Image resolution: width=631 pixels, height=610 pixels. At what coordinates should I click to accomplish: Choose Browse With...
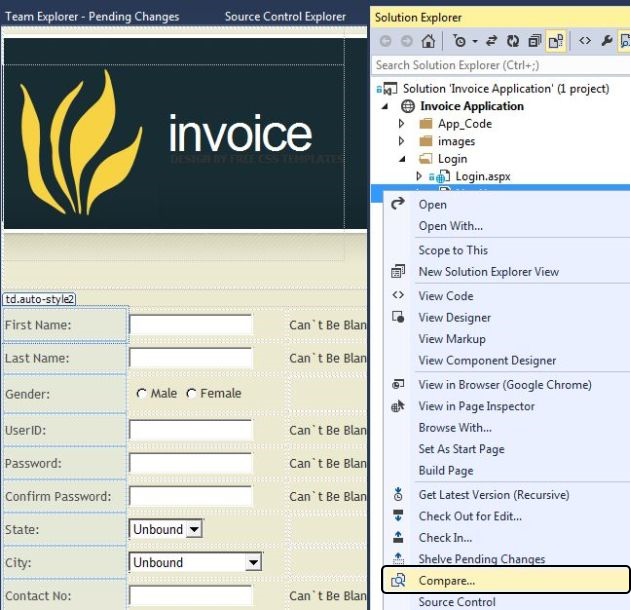455,427
